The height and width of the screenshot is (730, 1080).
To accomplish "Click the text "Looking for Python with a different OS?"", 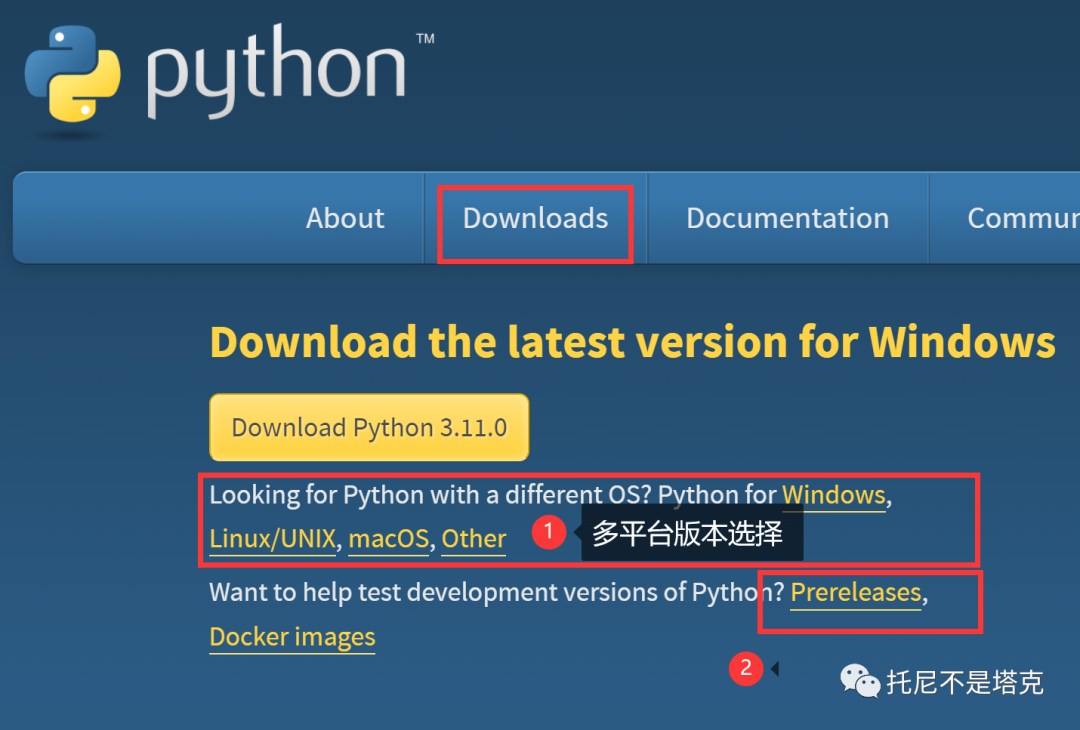I will 430,495.
